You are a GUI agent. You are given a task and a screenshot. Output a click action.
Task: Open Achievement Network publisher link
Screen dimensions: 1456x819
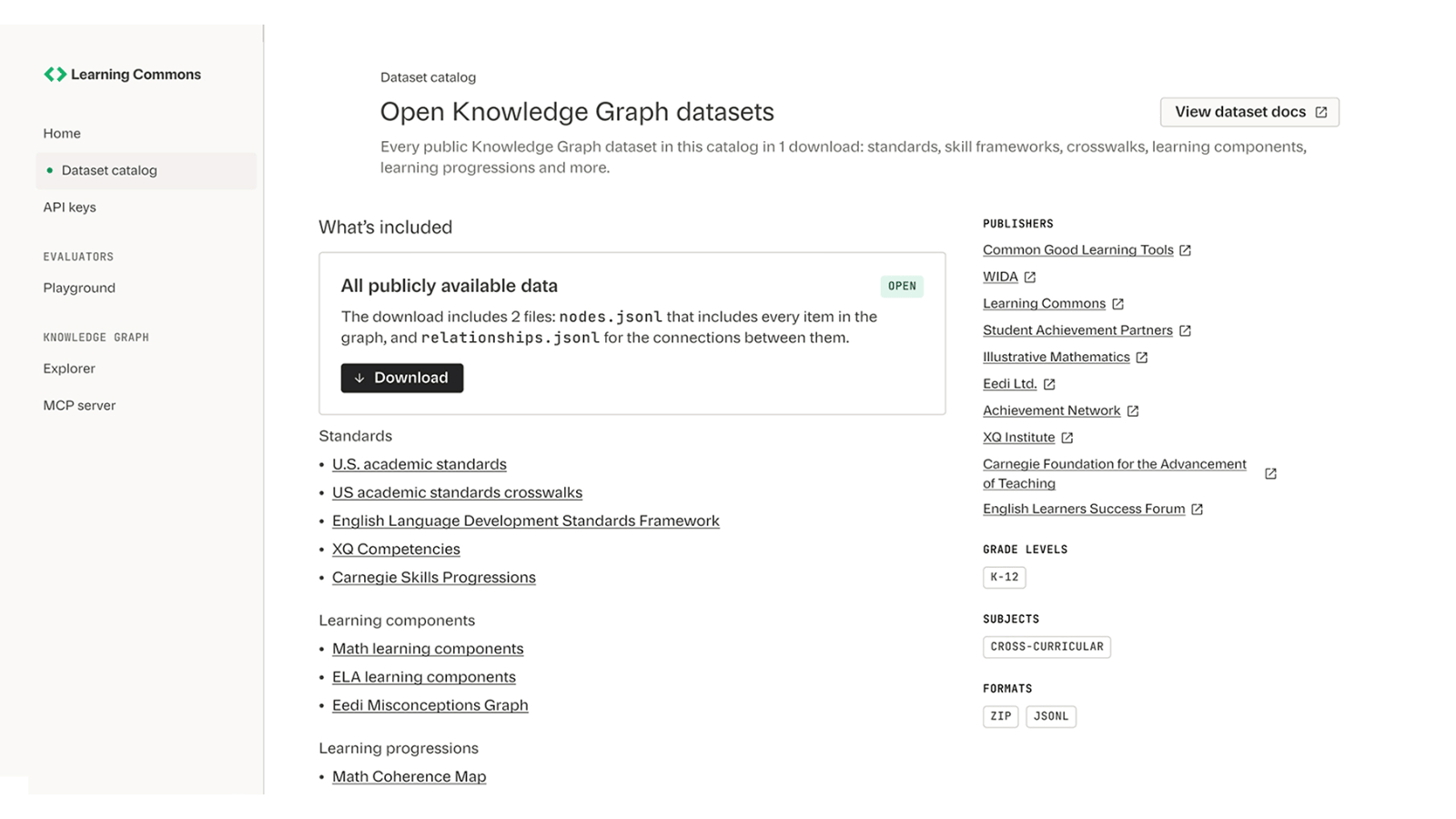click(1052, 411)
